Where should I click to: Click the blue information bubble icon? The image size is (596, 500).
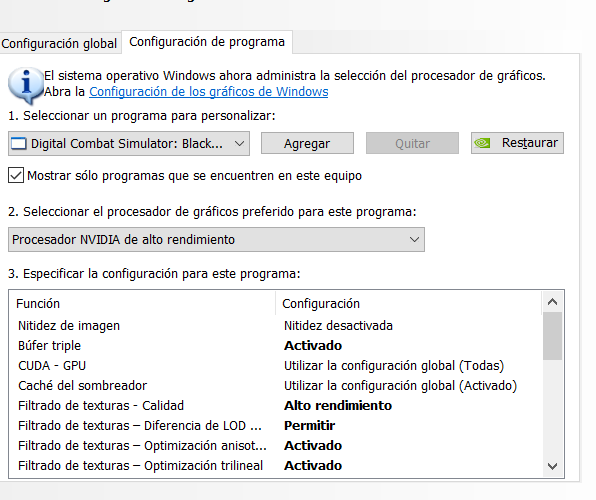pyautogui.click(x=25, y=85)
